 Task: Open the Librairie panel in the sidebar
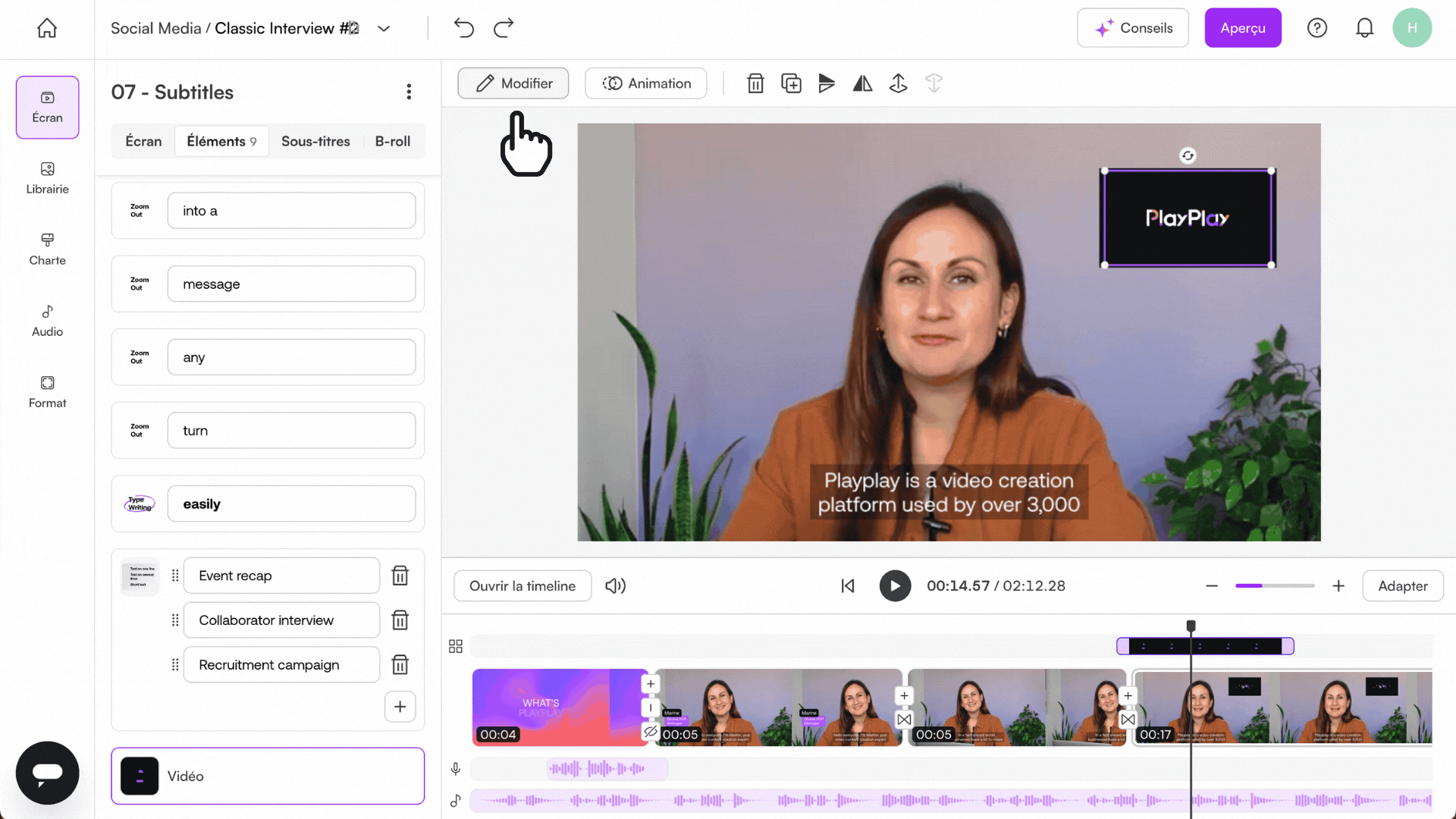[47, 178]
